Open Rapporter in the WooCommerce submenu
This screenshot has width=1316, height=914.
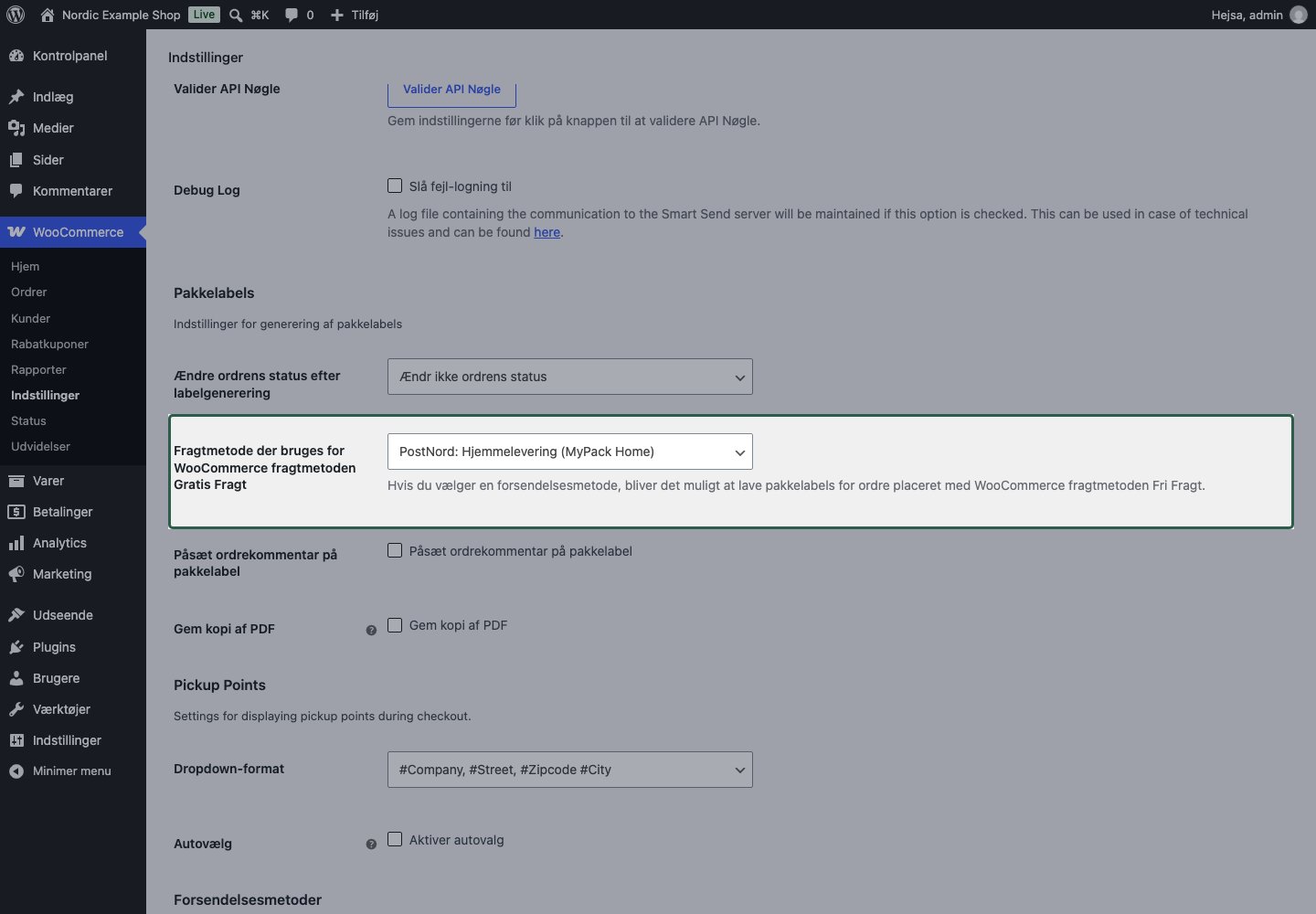tap(39, 370)
